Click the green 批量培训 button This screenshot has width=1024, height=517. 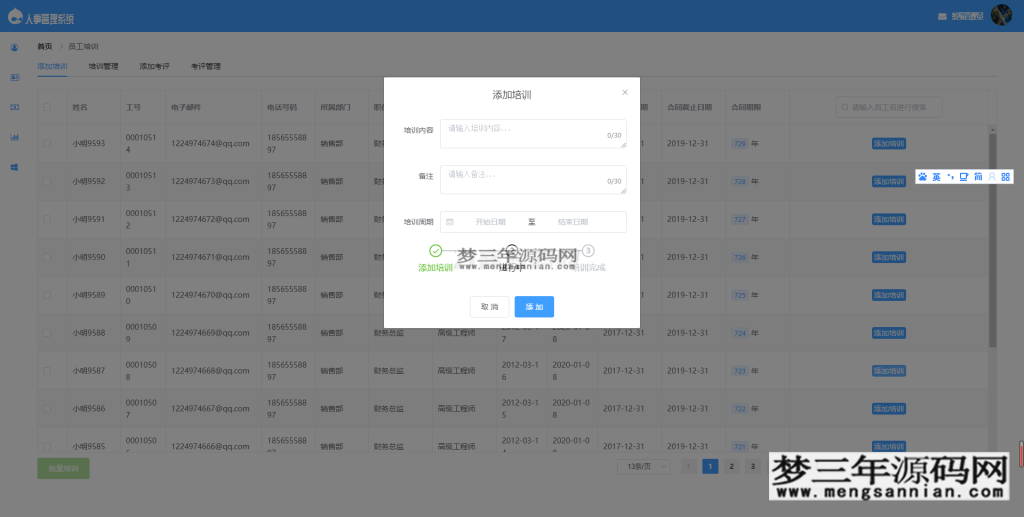(x=63, y=469)
